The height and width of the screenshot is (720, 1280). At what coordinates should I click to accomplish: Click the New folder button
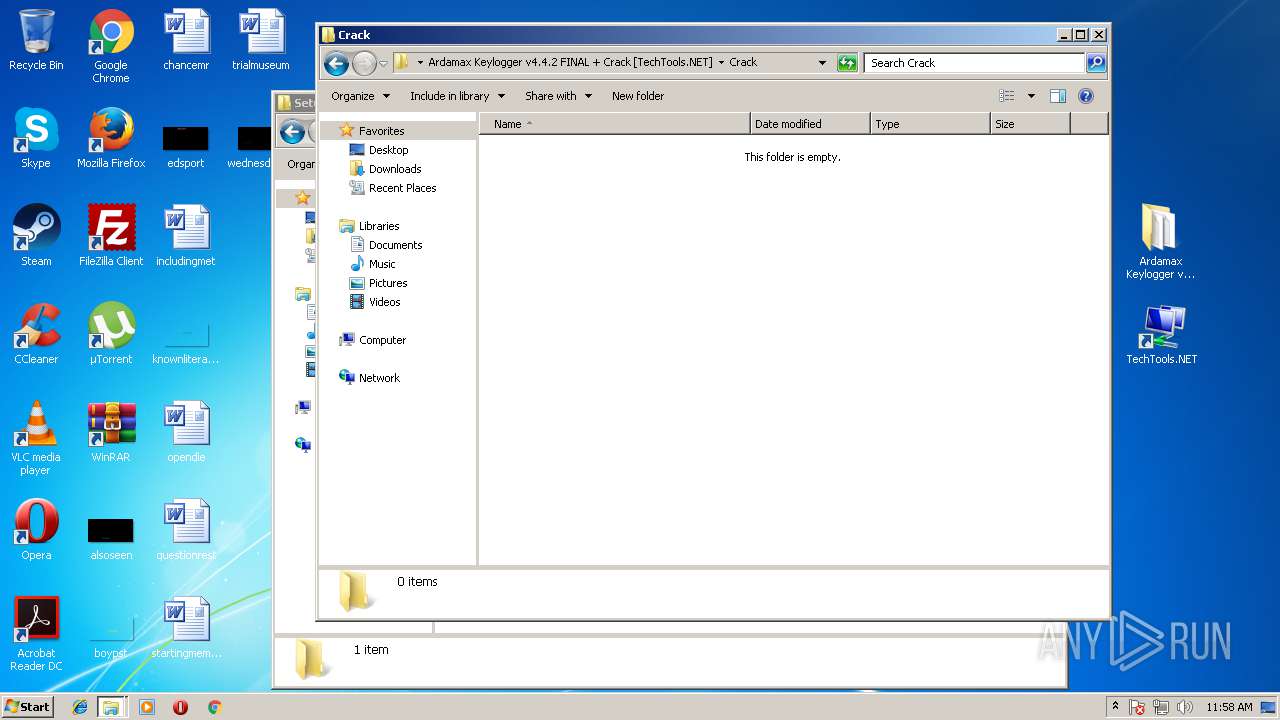[638, 96]
